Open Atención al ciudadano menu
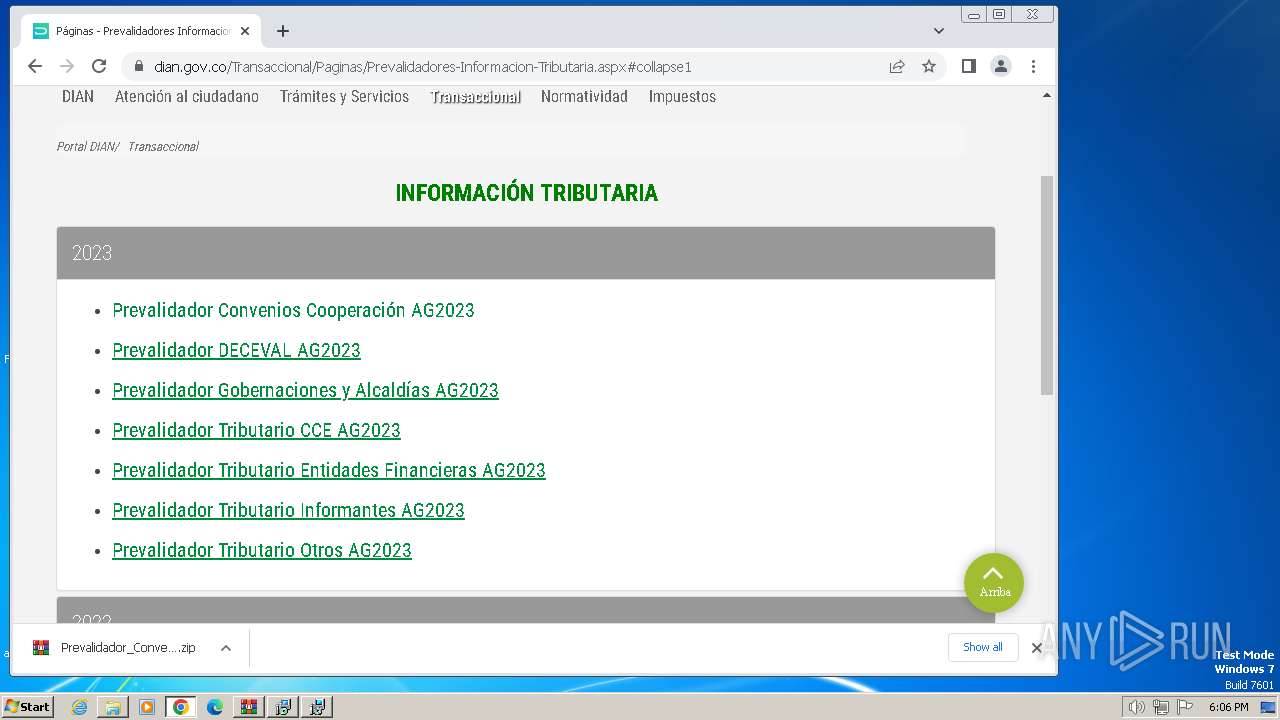The height and width of the screenshot is (720, 1280). (x=187, y=97)
